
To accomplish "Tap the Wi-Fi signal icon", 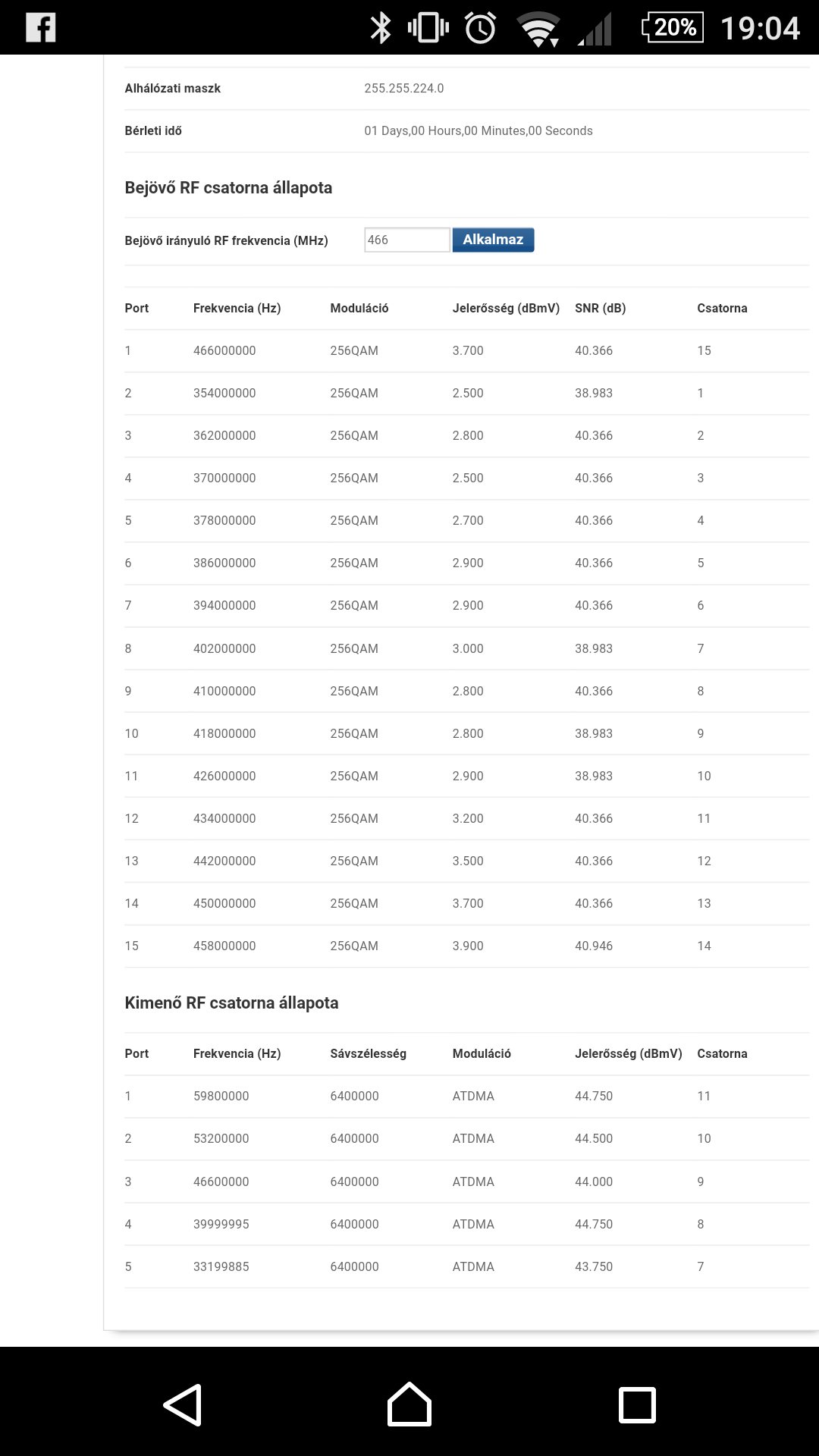I will (x=538, y=30).
